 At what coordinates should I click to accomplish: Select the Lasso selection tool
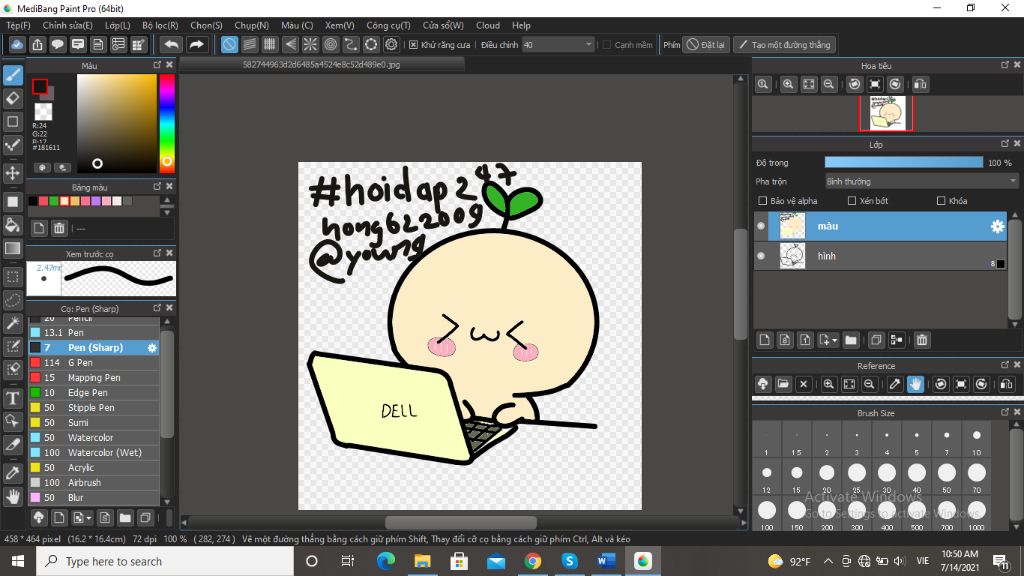tap(12, 300)
